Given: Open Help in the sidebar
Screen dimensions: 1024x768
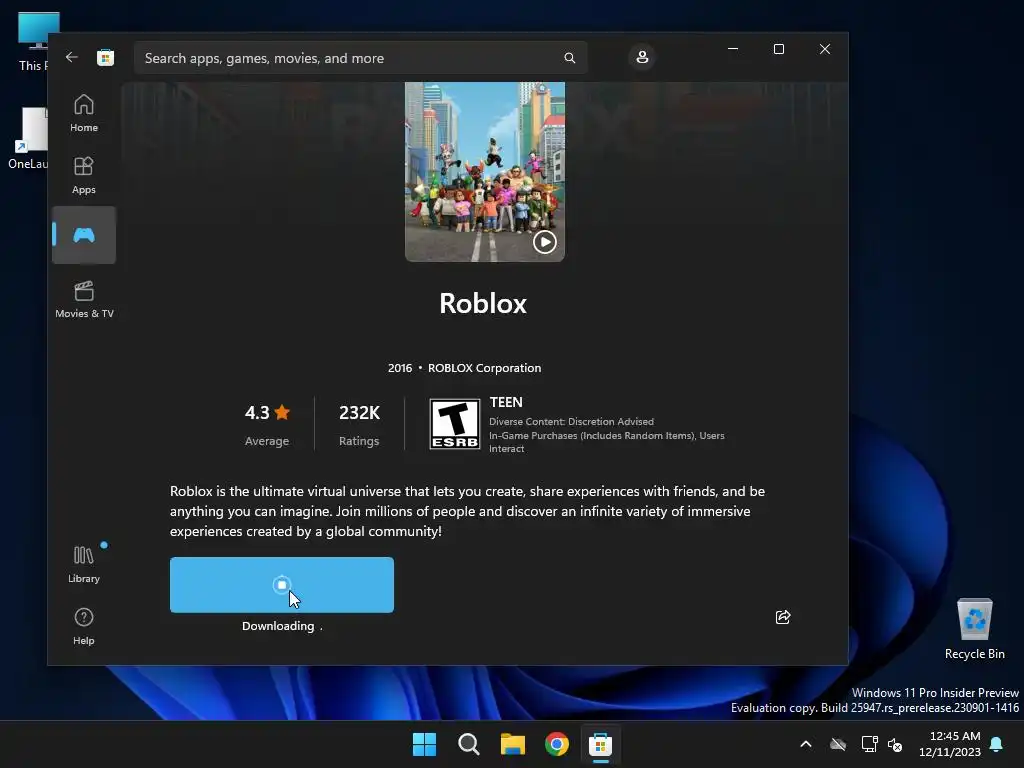Looking at the screenshot, I should pos(84,626).
